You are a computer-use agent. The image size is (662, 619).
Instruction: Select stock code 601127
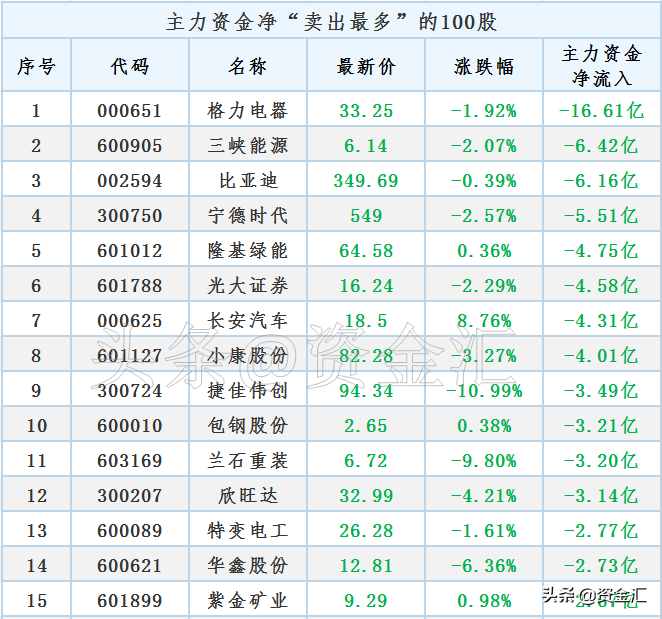130,356
